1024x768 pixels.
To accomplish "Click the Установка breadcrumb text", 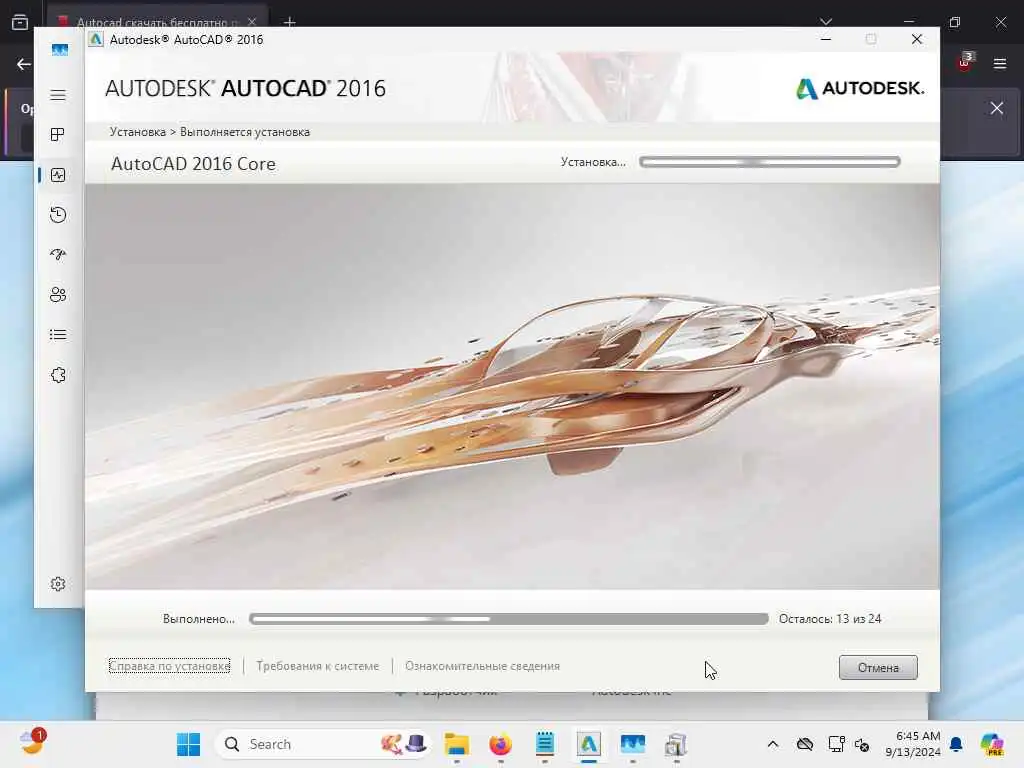I will pos(137,132).
